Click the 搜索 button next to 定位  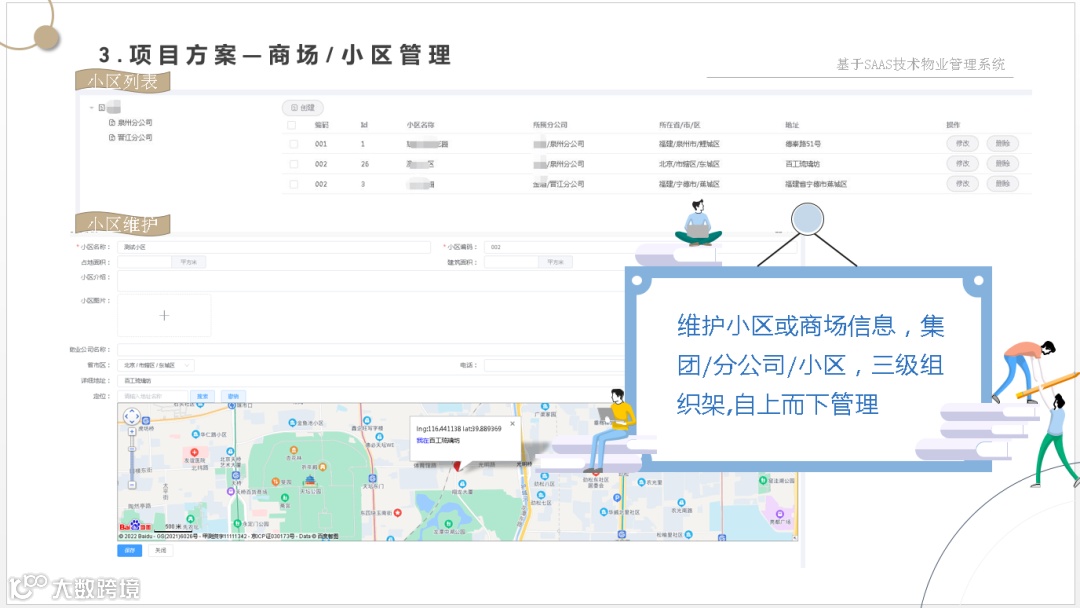click(x=202, y=397)
